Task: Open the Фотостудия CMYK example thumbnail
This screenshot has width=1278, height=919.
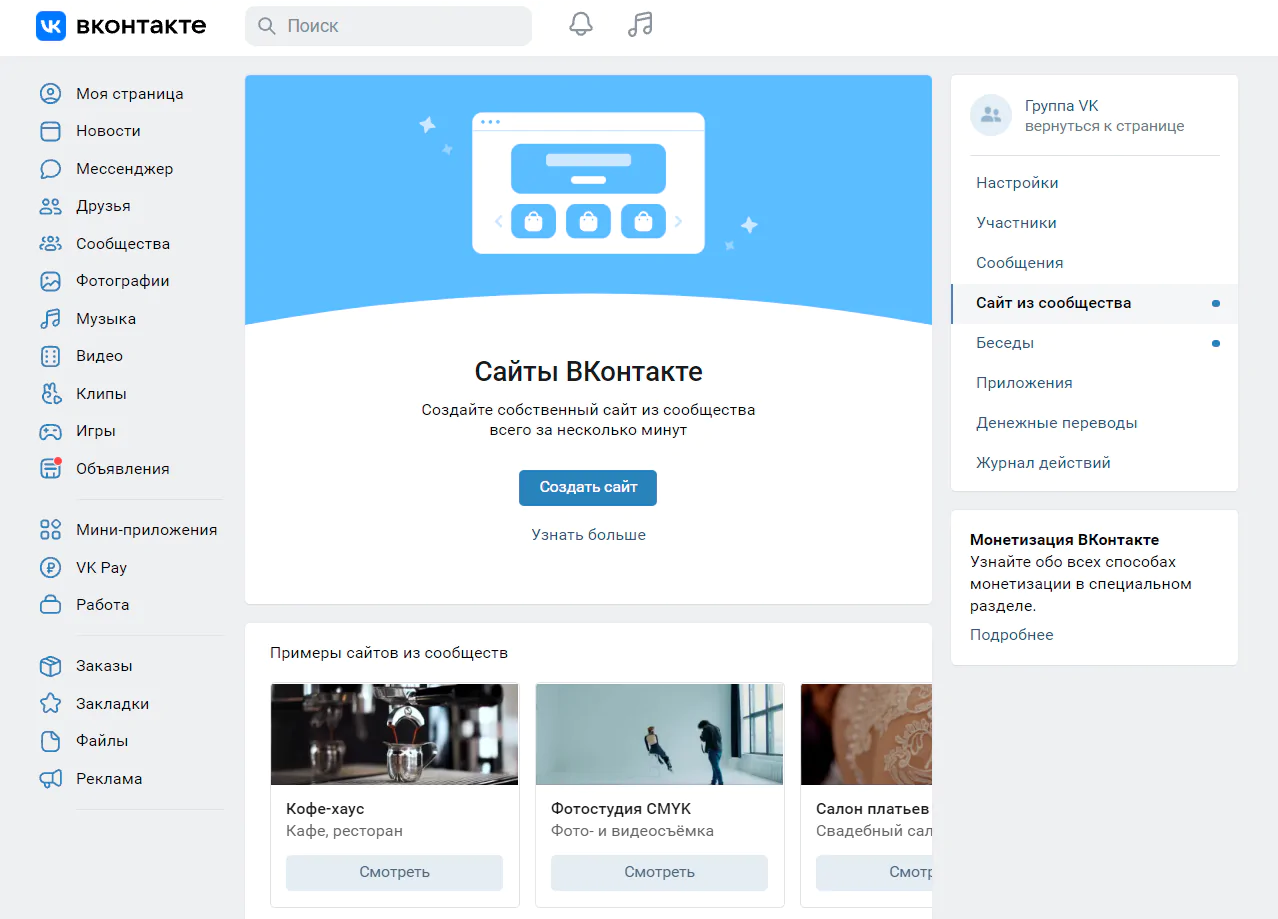Action: (659, 734)
